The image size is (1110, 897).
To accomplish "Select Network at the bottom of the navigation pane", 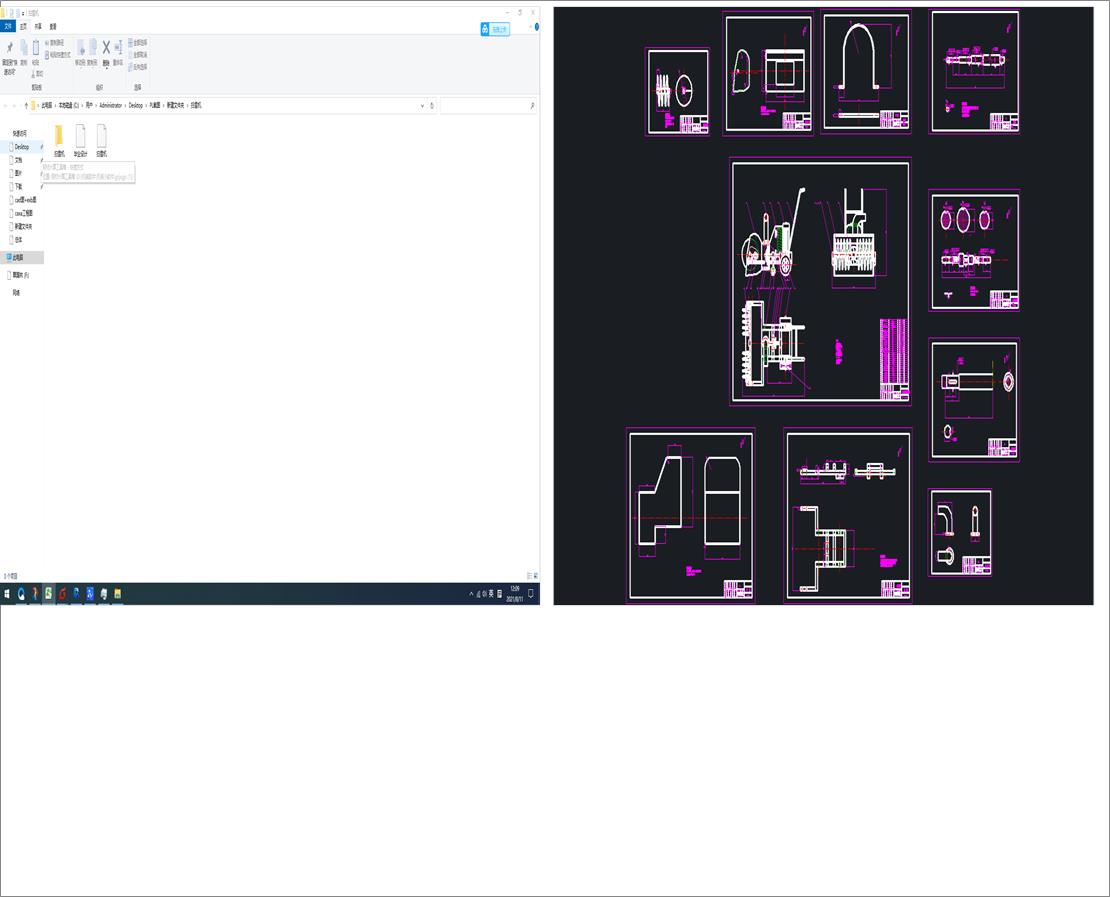I will point(16,292).
